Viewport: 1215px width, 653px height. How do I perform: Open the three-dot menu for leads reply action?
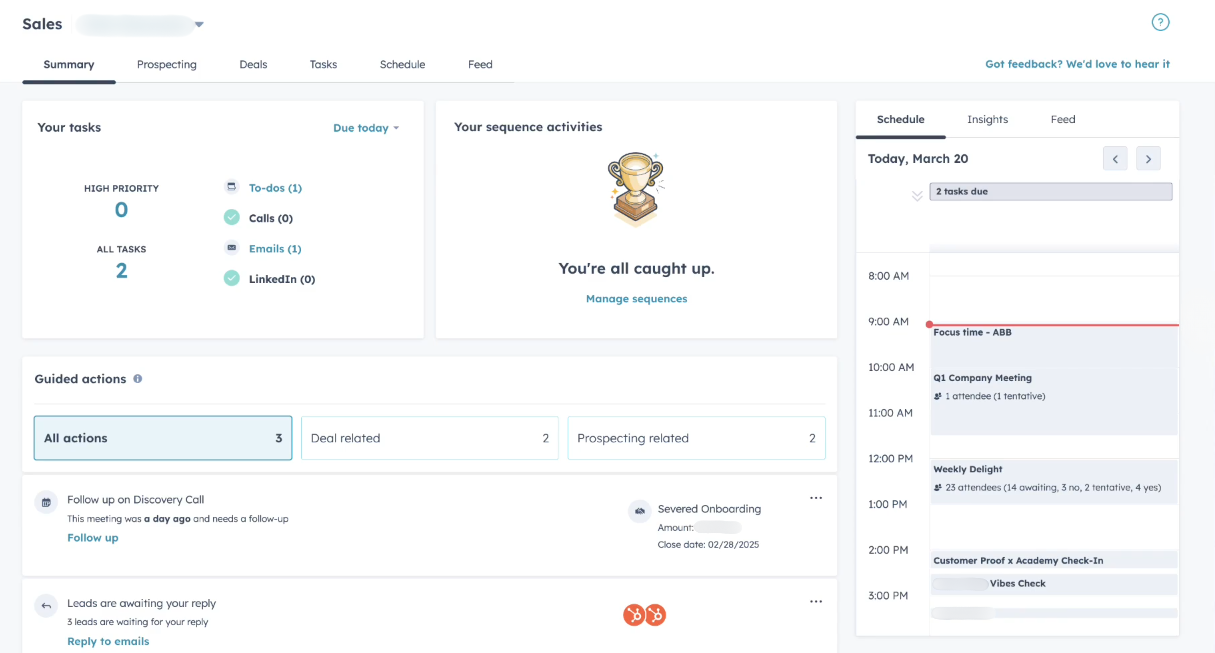coord(816,602)
